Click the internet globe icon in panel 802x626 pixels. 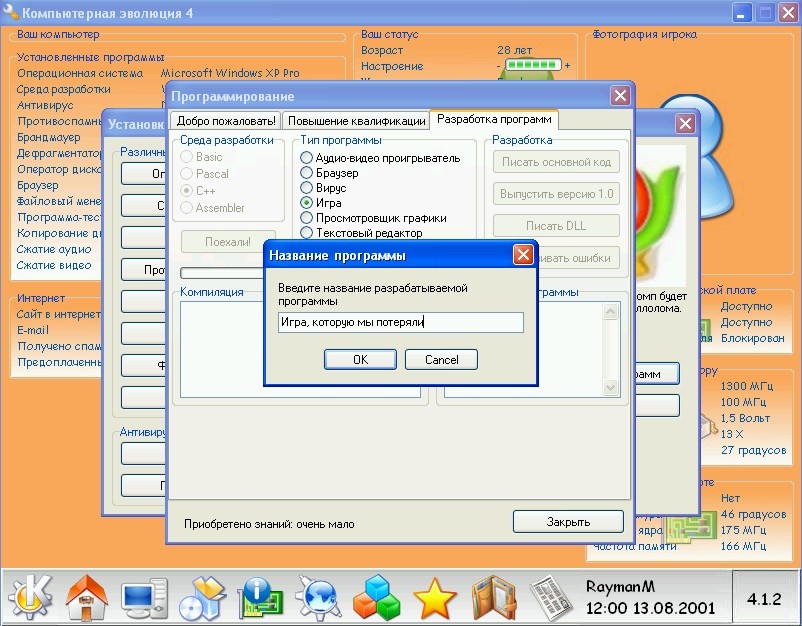pyautogui.click(x=318, y=597)
